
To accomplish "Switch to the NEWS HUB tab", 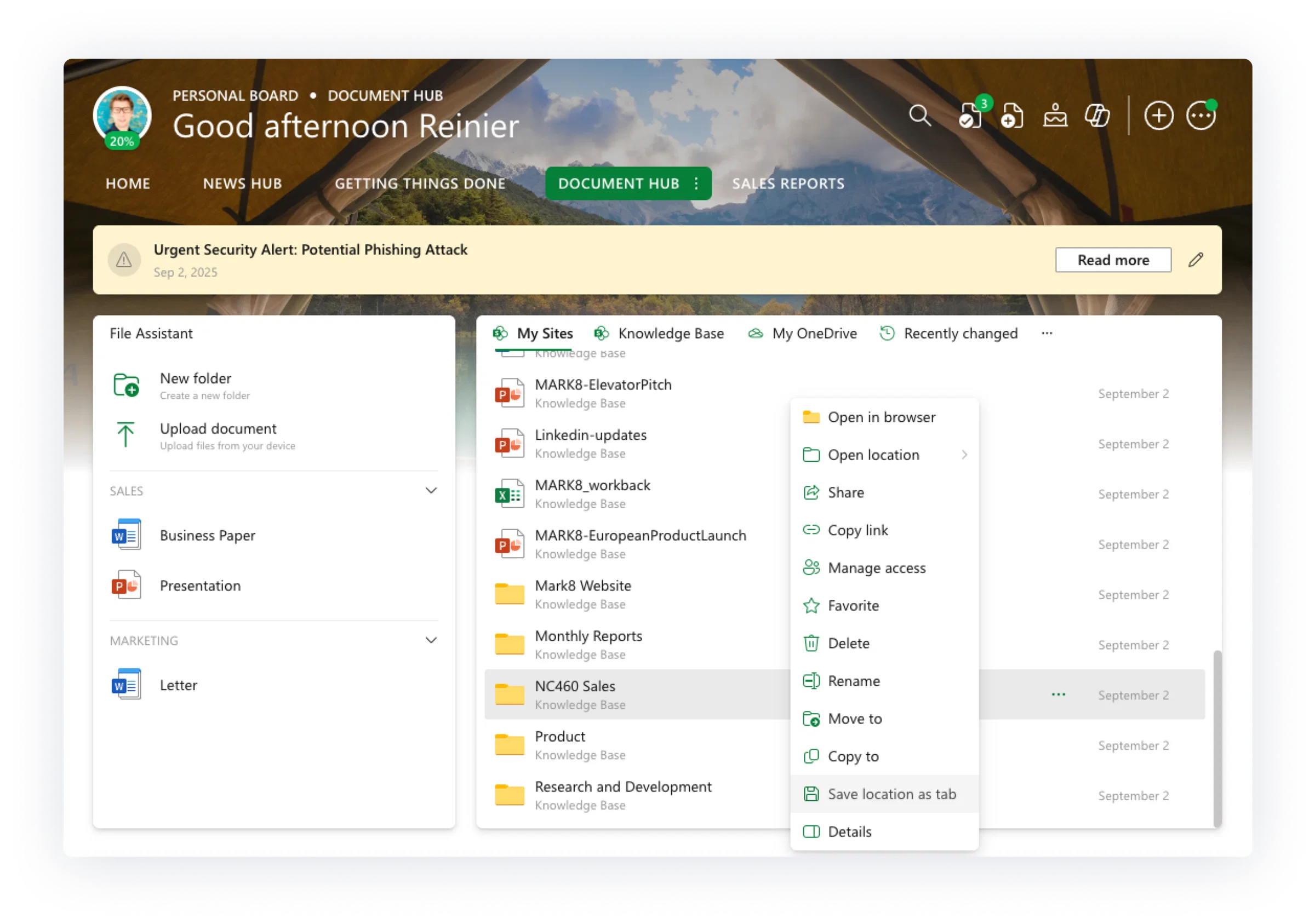I will 242,183.
